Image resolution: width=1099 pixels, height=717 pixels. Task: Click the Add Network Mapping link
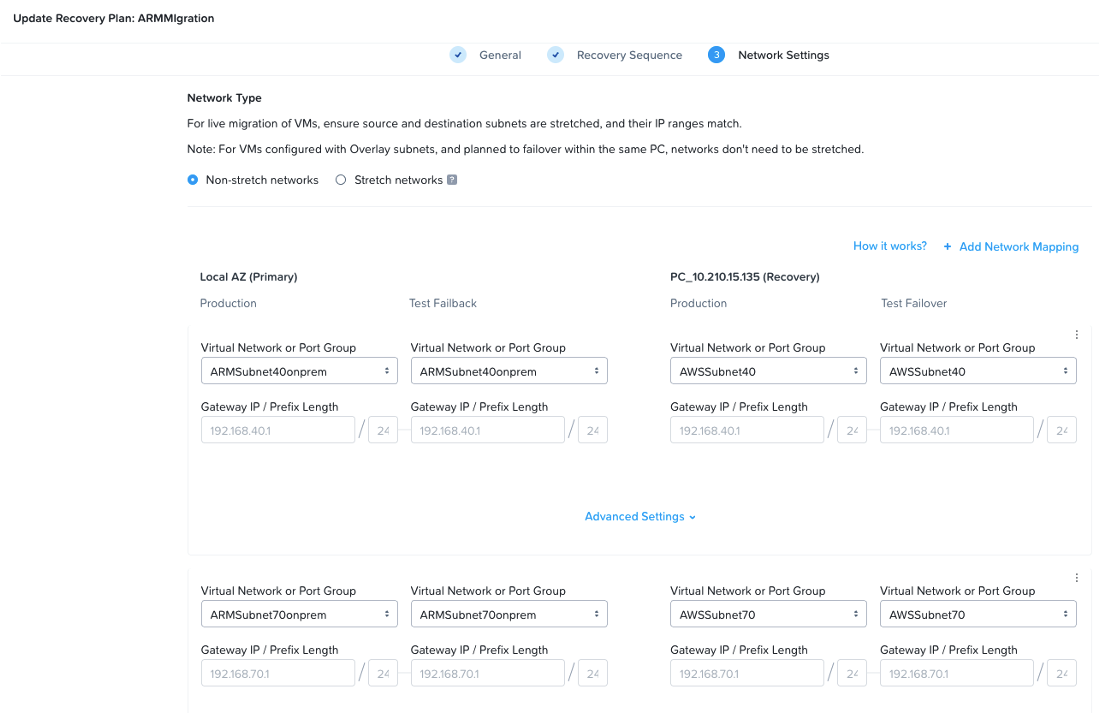[1018, 247]
